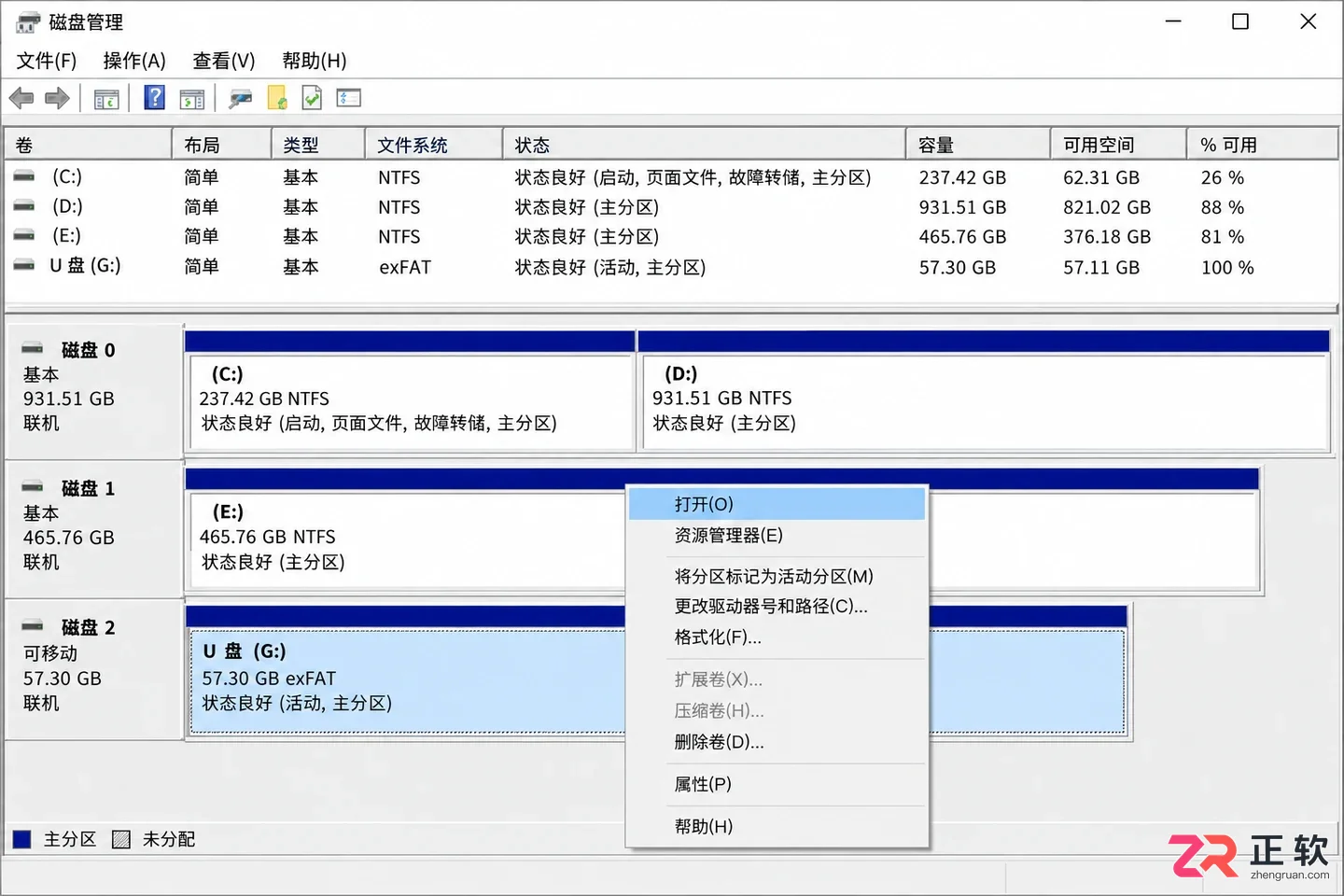1344x896 pixels.
Task: Choose 资源管理器(E) in the context menu
Action: click(777, 536)
